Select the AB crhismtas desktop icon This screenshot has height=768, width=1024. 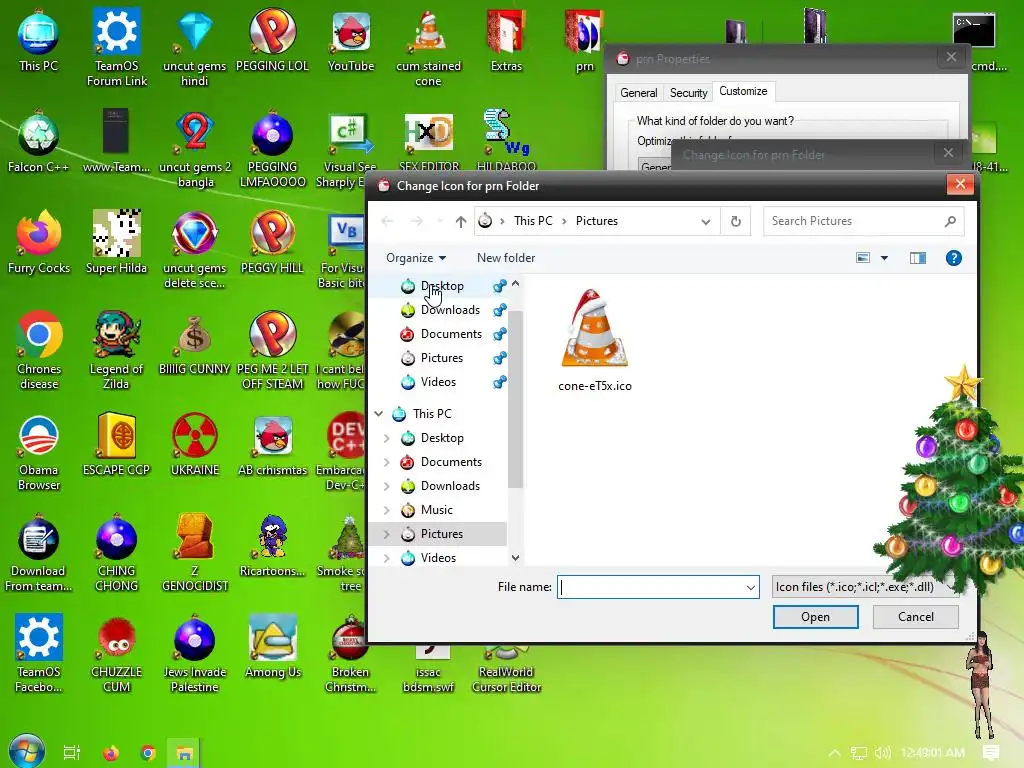point(272,445)
